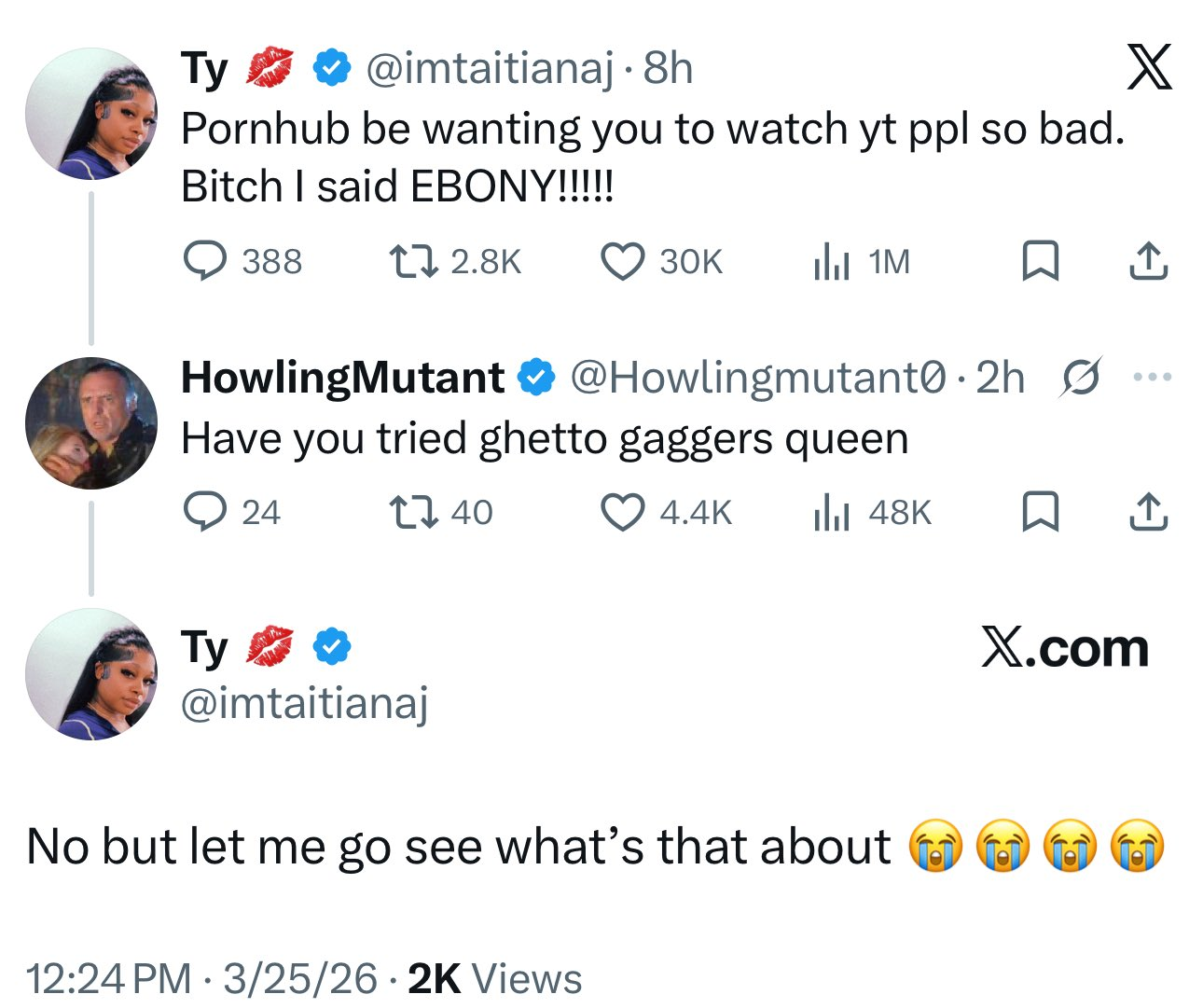Share Ty's first post

(x=1148, y=261)
